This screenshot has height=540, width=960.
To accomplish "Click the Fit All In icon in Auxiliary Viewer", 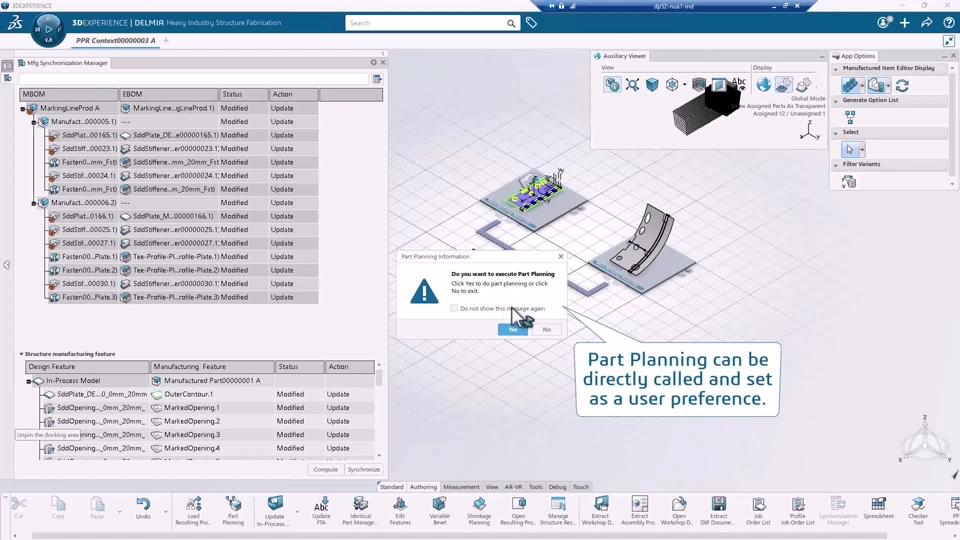I will (632, 84).
